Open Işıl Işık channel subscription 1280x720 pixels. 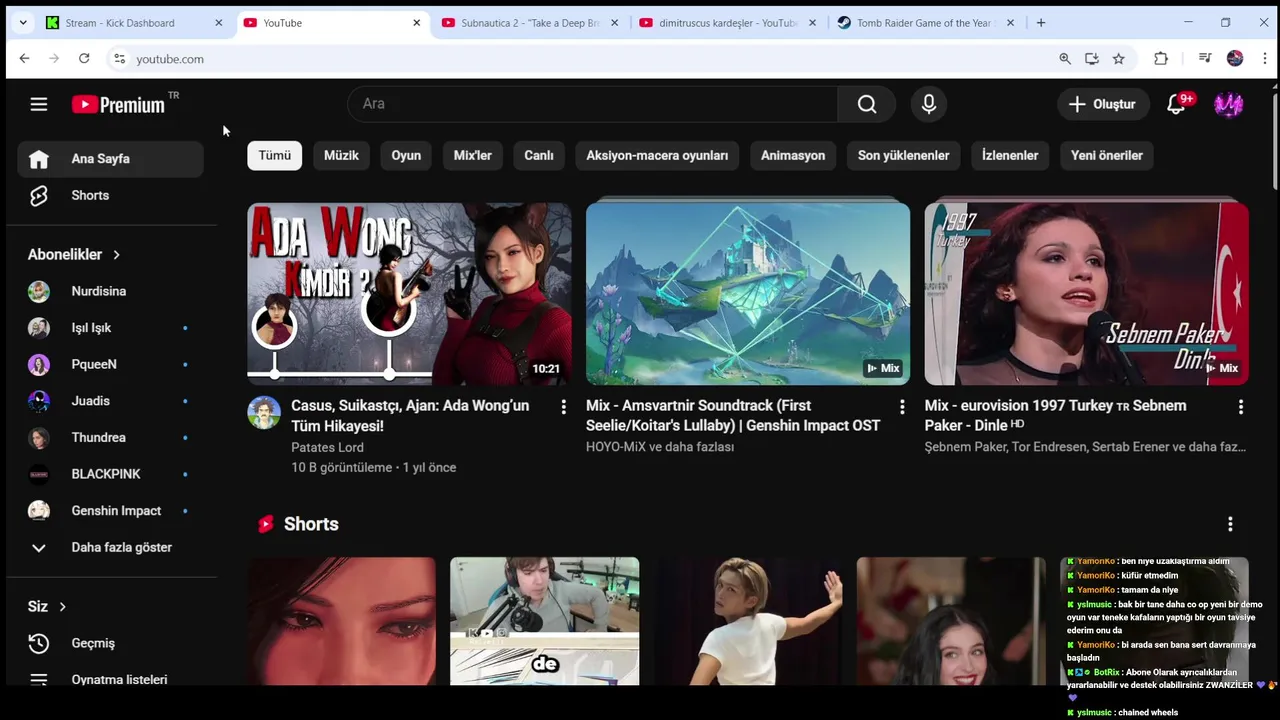[x=110, y=328]
